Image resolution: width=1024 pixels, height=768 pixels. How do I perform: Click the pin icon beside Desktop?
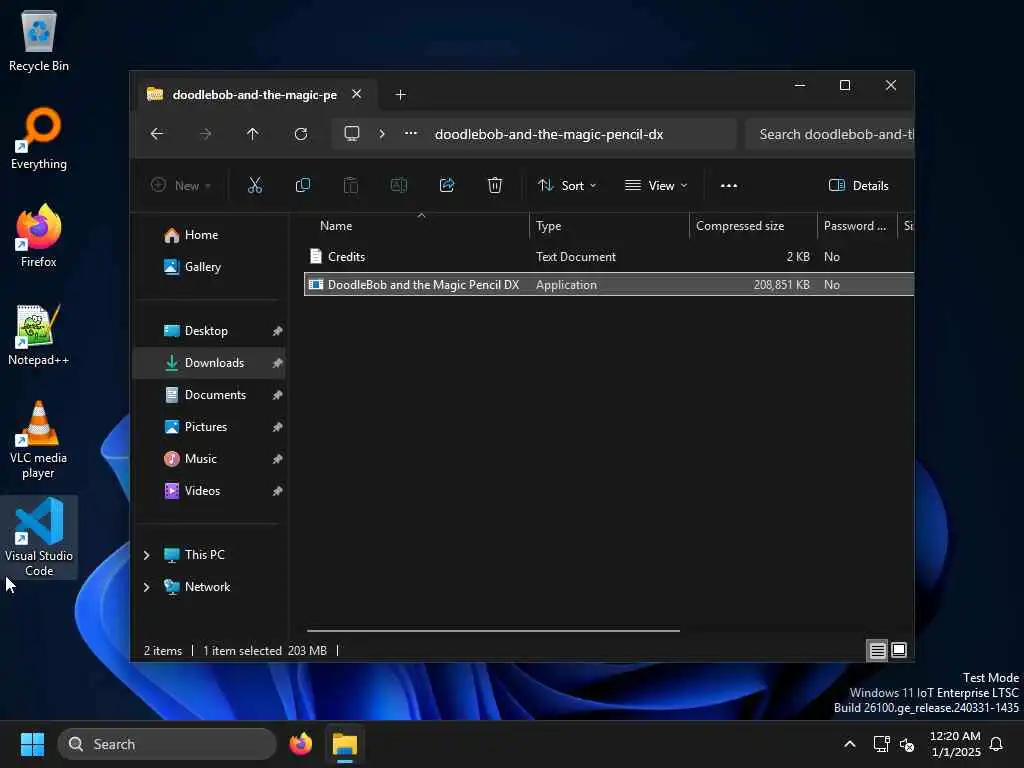(278, 331)
